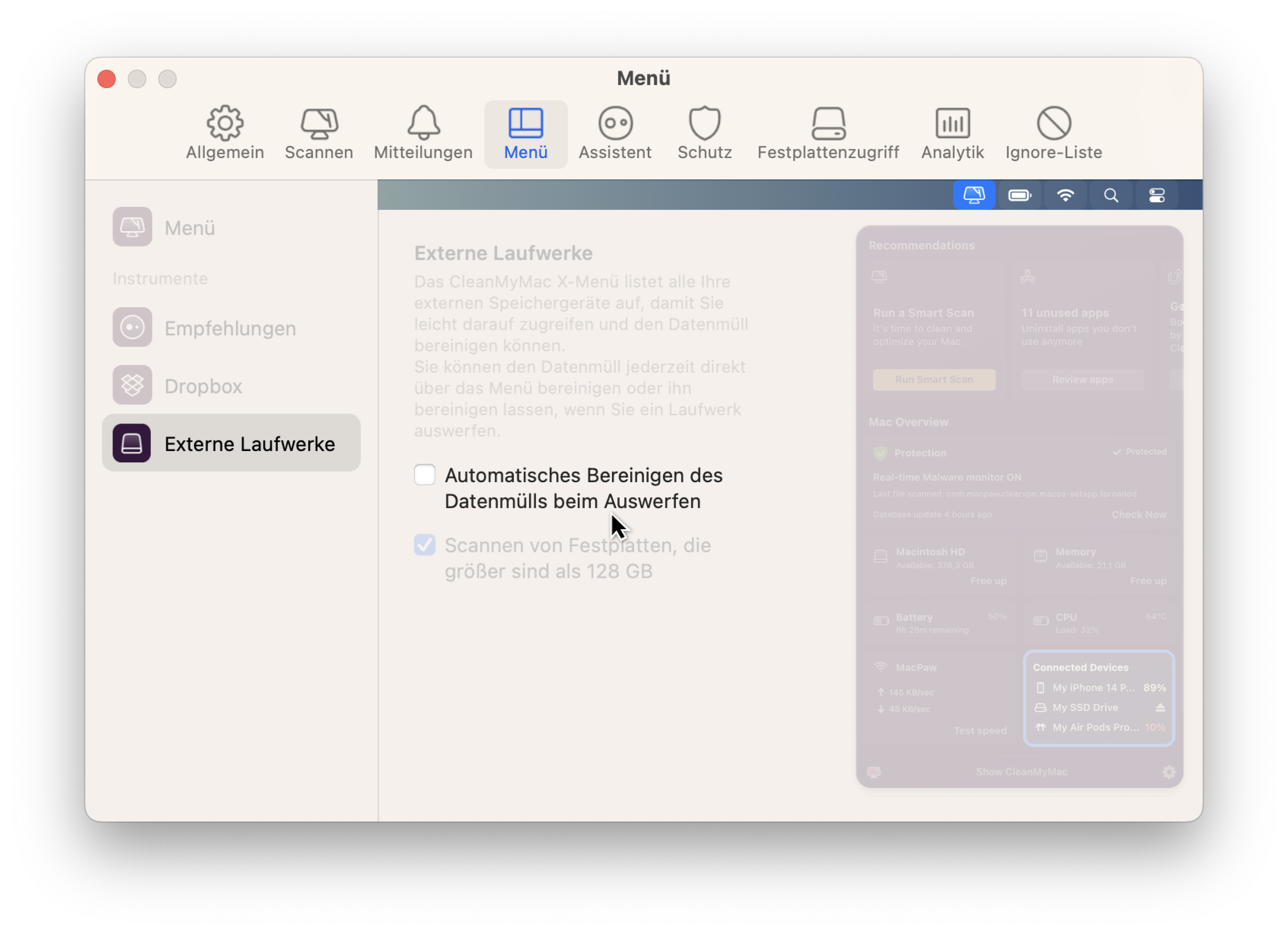Viewport: 1288px width, 934px height.
Task: Click the Spotlight search icon in preview
Action: coord(1111,195)
